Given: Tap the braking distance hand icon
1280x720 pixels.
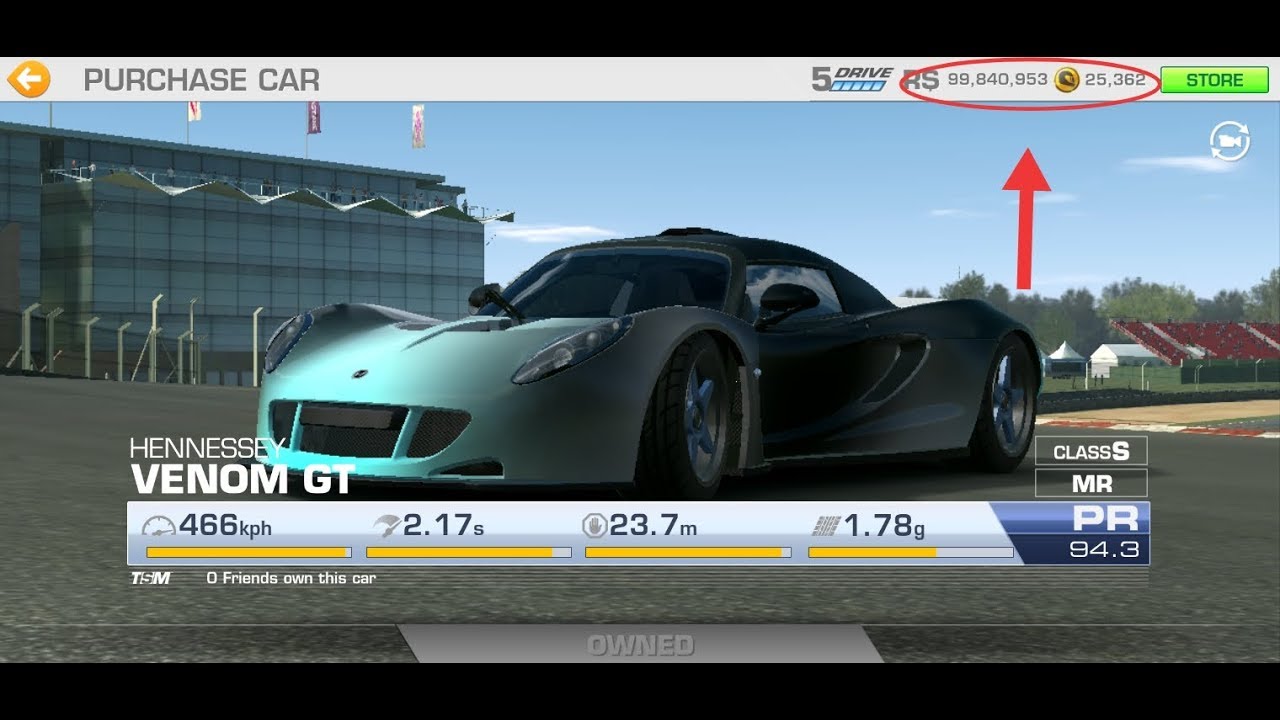Looking at the screenshot, I should point(594,525).
